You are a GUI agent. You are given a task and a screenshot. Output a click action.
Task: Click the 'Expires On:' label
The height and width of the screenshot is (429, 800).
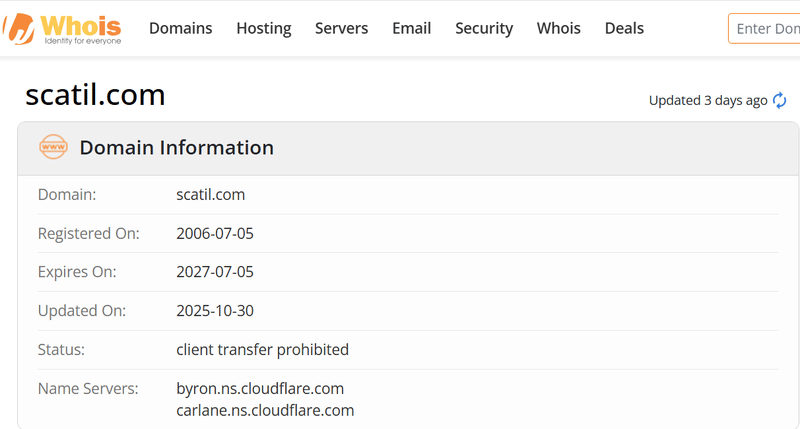(77, 272)
